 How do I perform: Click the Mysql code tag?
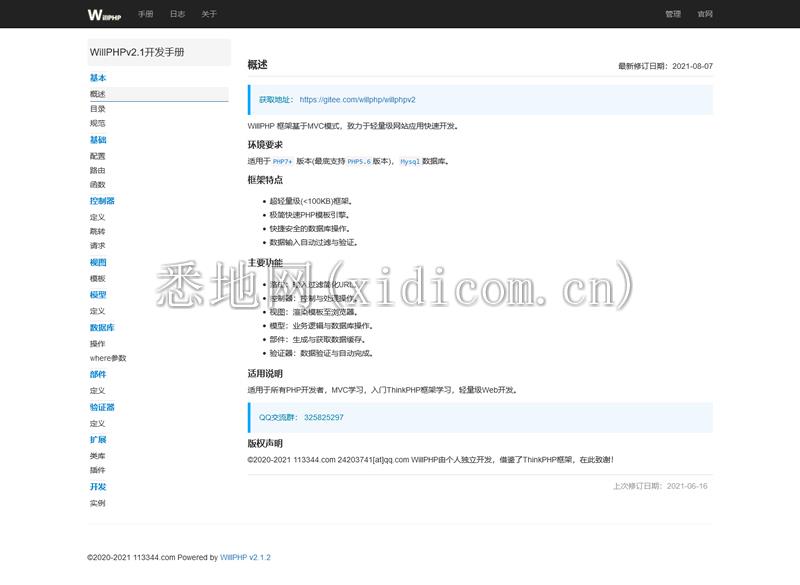coord(410,162)
